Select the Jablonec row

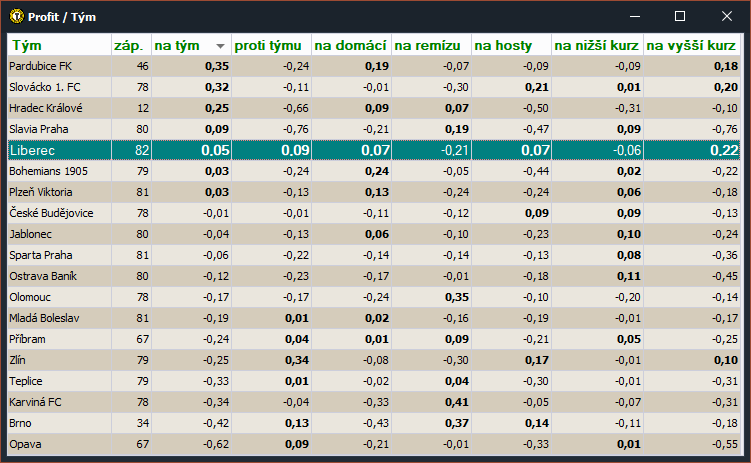tap(374, 234)
